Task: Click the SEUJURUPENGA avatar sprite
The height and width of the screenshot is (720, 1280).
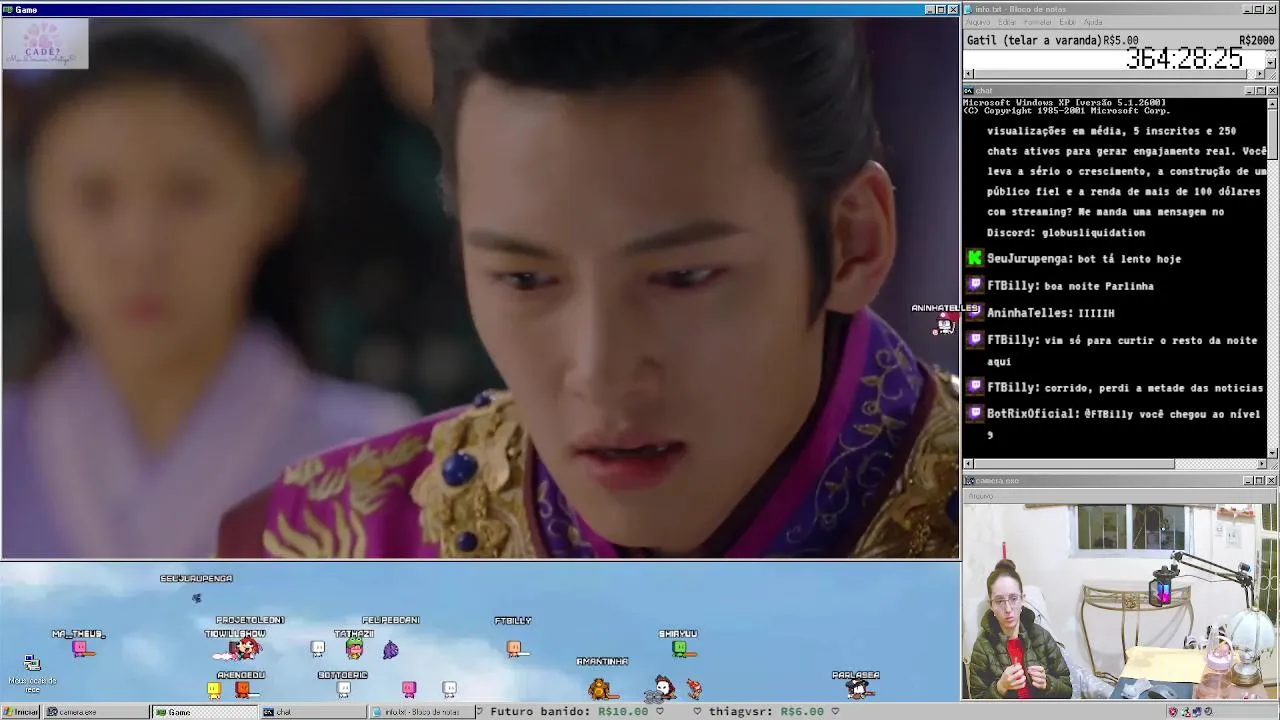Action: tap(196, 598)
